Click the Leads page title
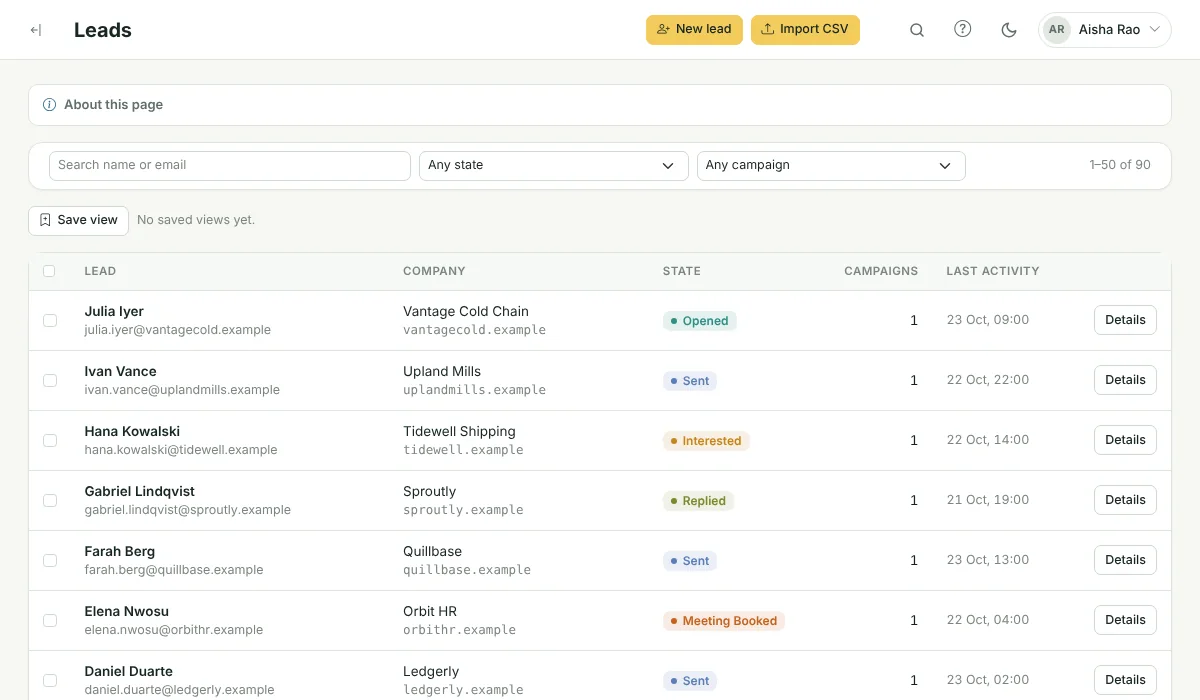This screenshot has height=700, width=1200. click(103, 30)
